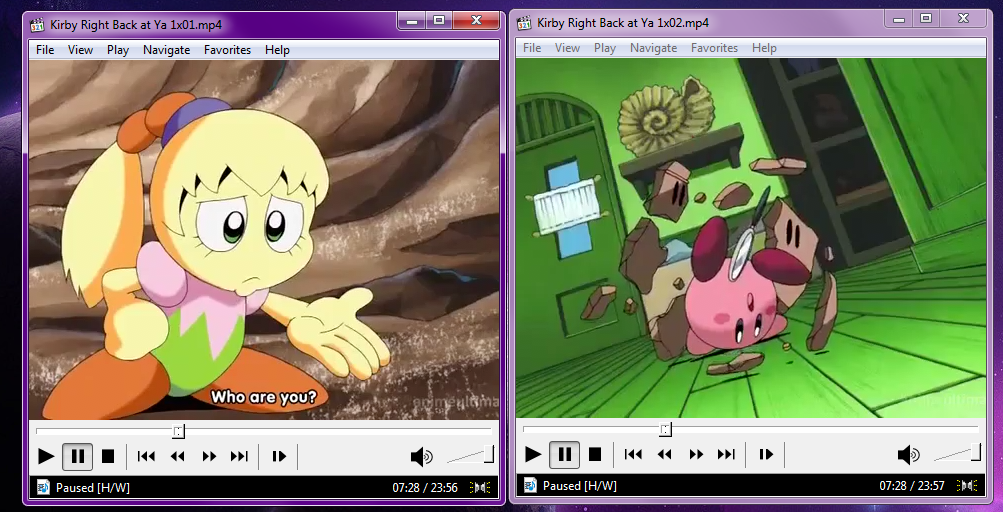Image resolution: width=1003 pixels, height=512 pixels.
Task: Click Play button in 1x02 player
Action: coord(533,454)
